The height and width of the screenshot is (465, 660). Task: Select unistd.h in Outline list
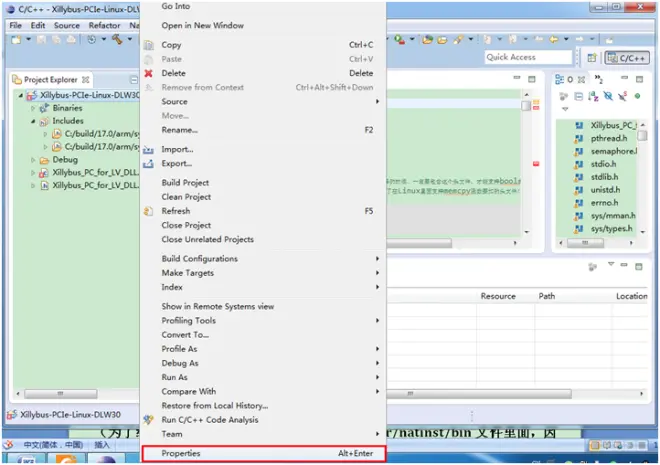click(x=605, y=190)
